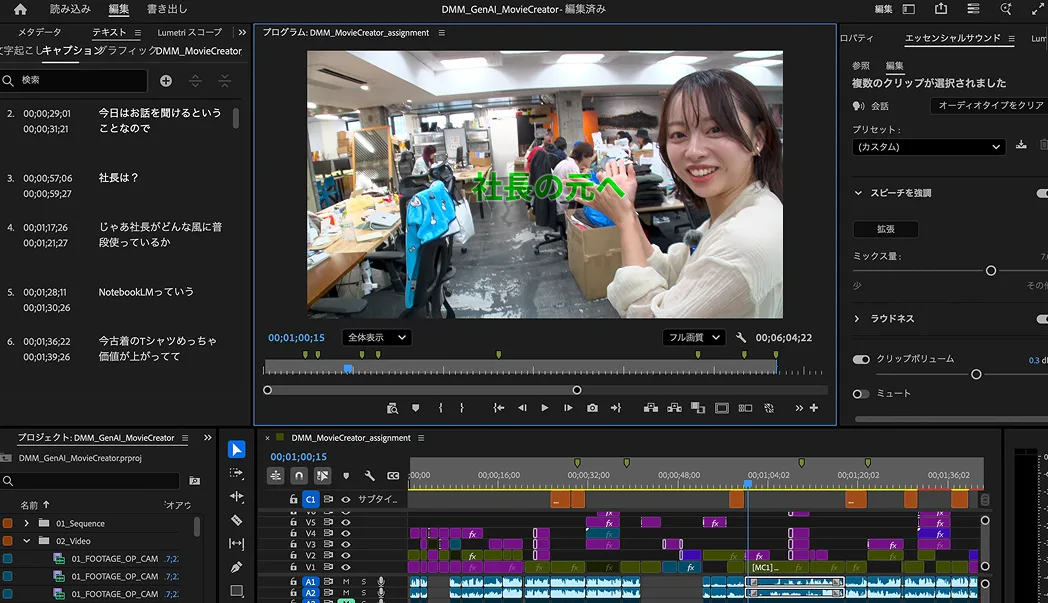
Task: Collapse the スピーチを強調 section
Action: tap(858, 193)
